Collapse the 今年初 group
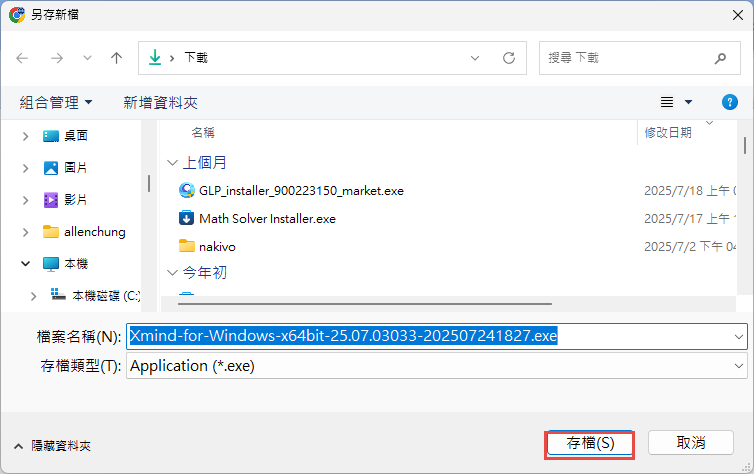Image resolution: width=754 pixels, height=474 pixels. tap(172, 273)
